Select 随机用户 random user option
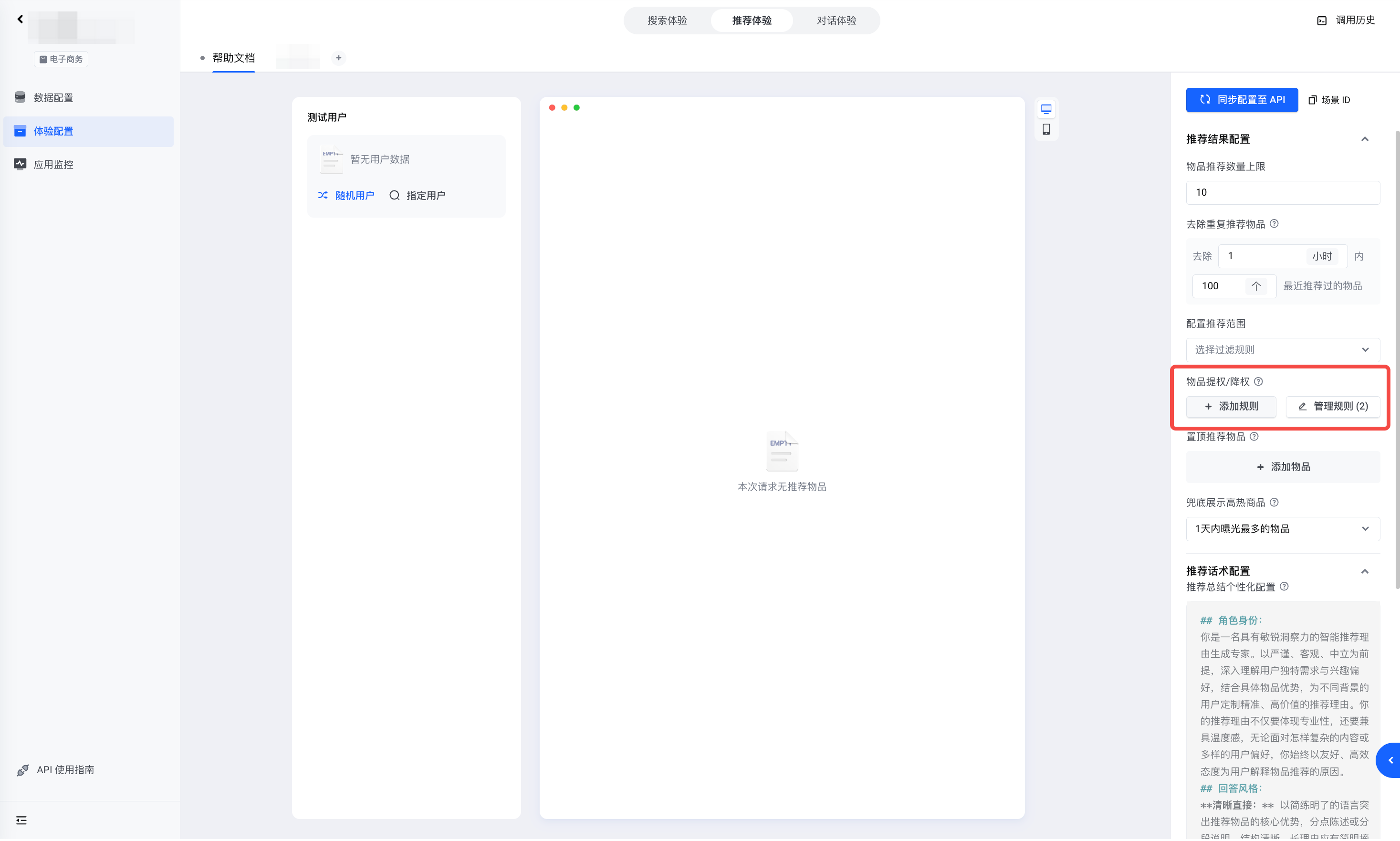The image size is (1400, 841). click(346, 196)
